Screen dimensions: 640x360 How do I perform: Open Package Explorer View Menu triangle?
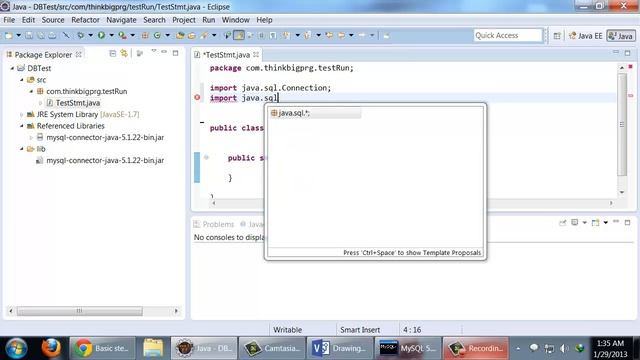pos(153,51)
